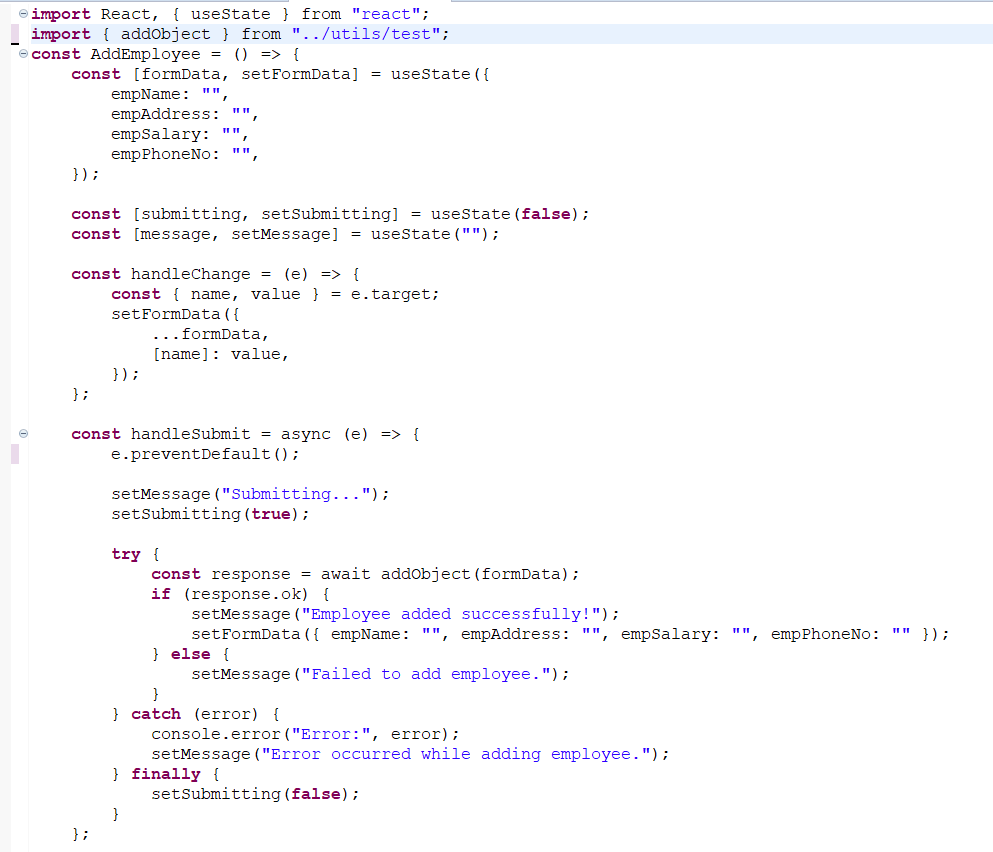The height and width of the screenshot is (852, 993).
Task: Click setSubmitting(true) statement
Action: (x=210, y=514)
